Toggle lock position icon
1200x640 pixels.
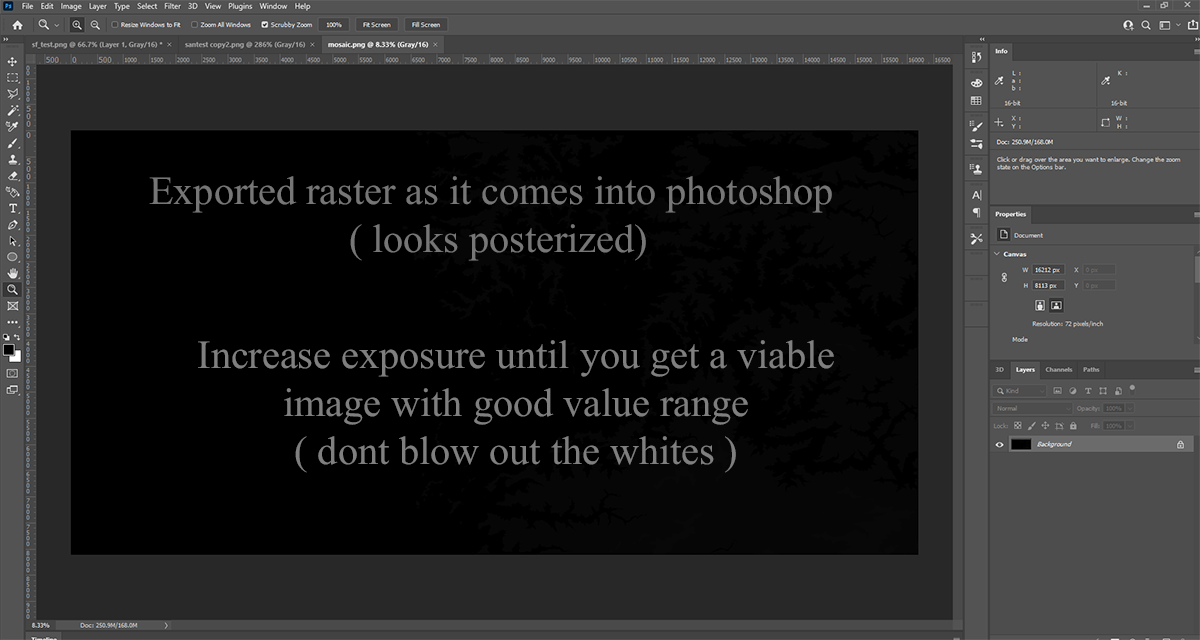coord(1047,426)
